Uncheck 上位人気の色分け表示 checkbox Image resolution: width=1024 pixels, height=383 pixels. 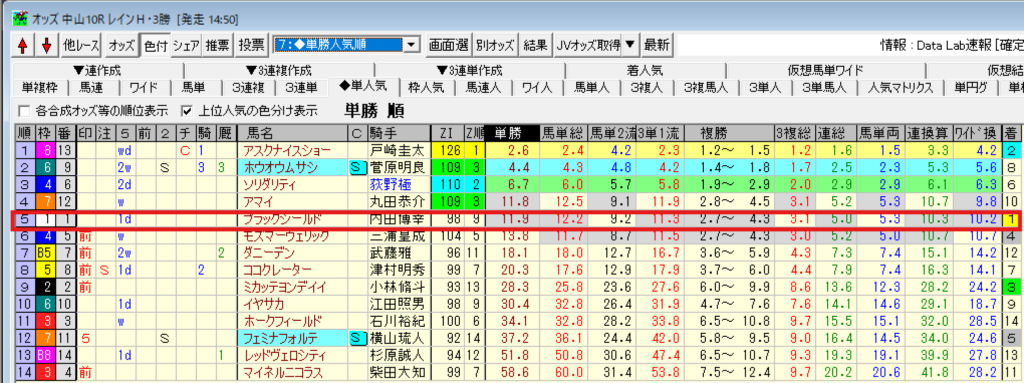[187, 110]
